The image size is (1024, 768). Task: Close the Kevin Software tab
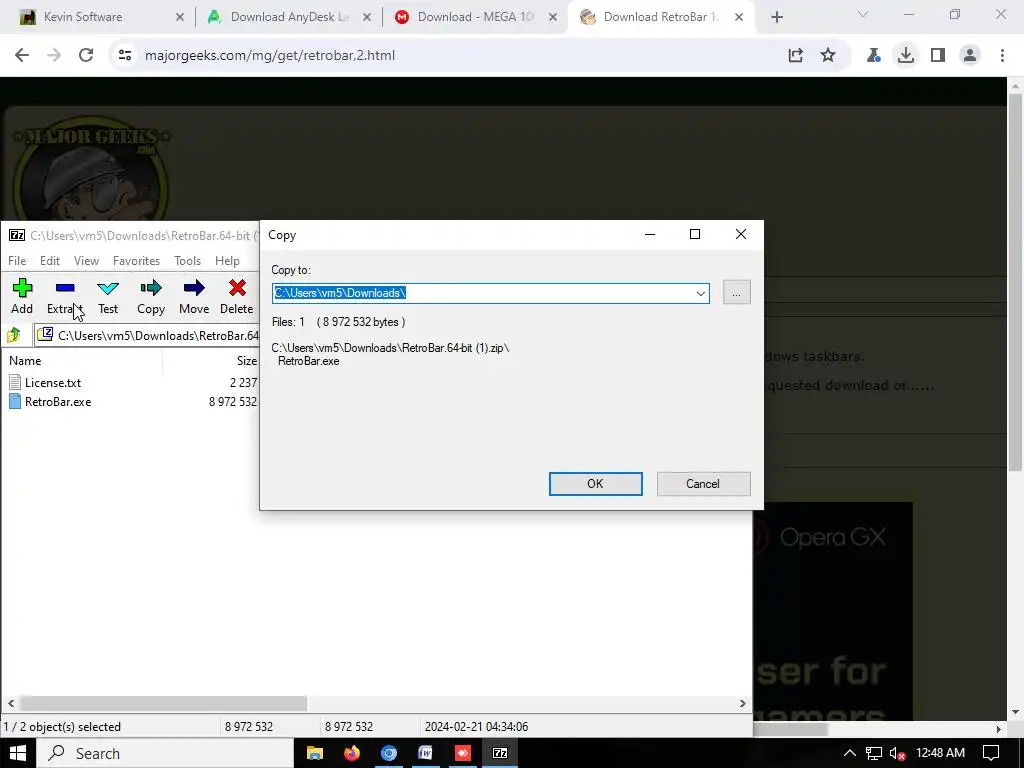pyautogui.click(x=180, y=17)
